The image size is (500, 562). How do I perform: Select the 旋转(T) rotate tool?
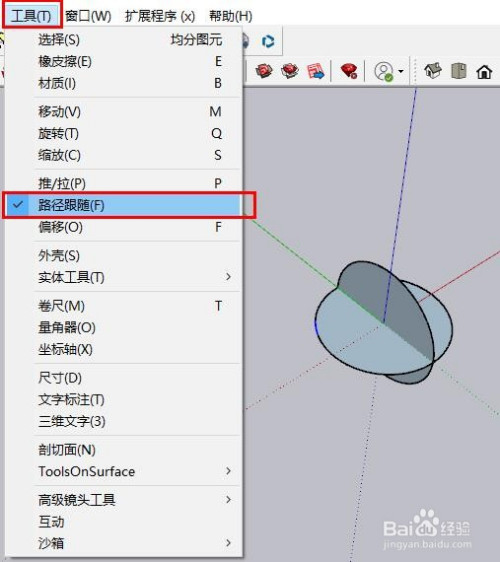pos(124,133)
